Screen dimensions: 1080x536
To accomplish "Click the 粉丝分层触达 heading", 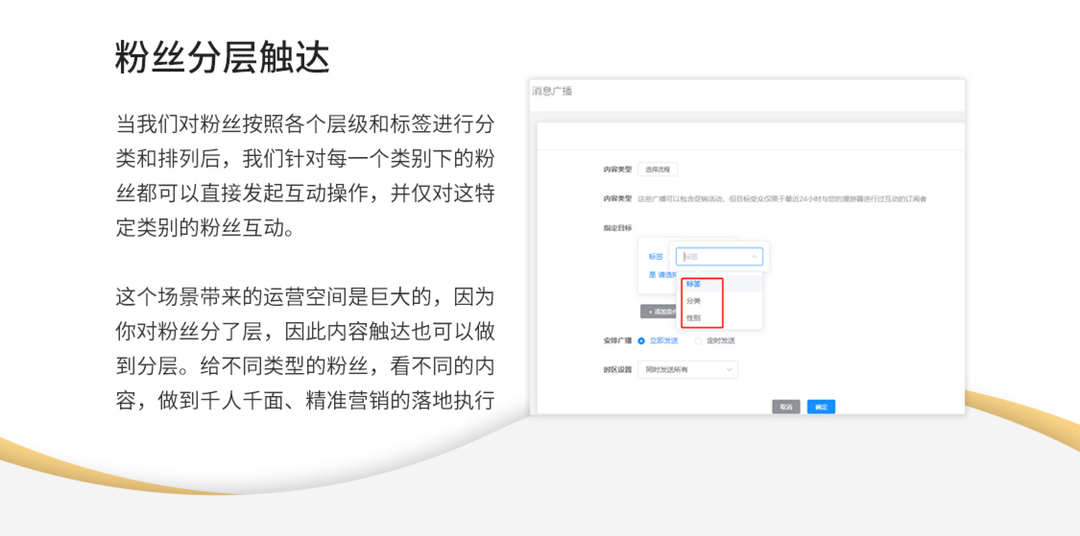I will (222, 56).
